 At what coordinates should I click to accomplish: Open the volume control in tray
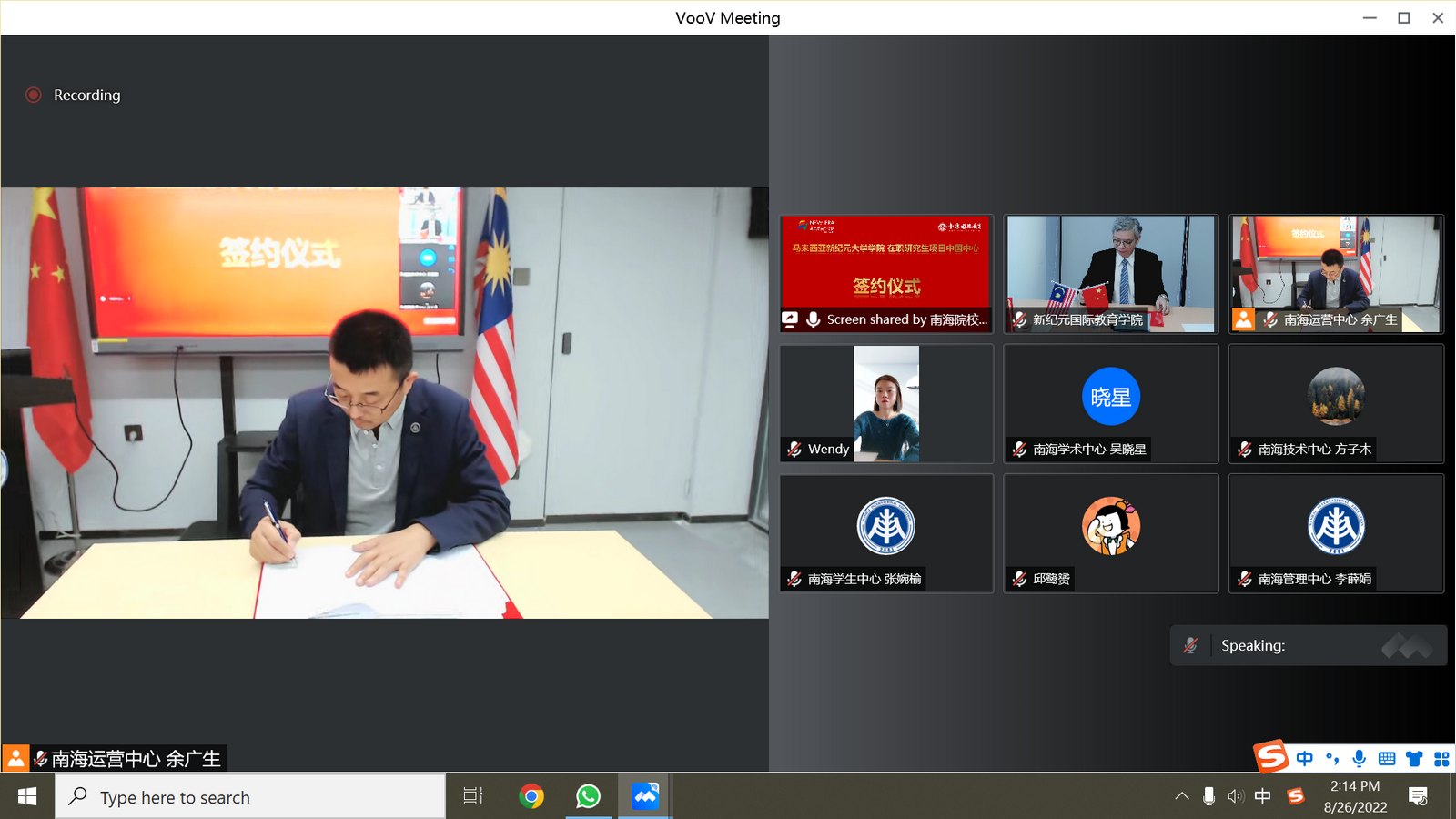[1235, 796]
